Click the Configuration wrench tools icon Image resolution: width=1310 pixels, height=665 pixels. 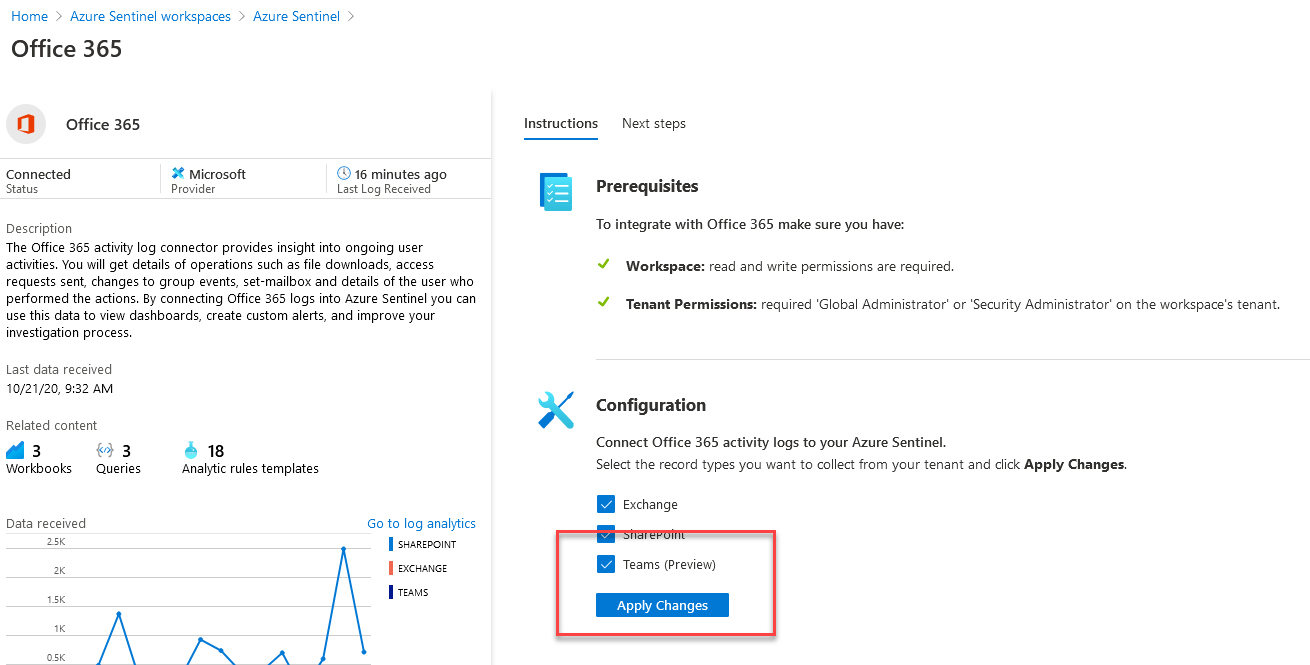pos(556,411)
